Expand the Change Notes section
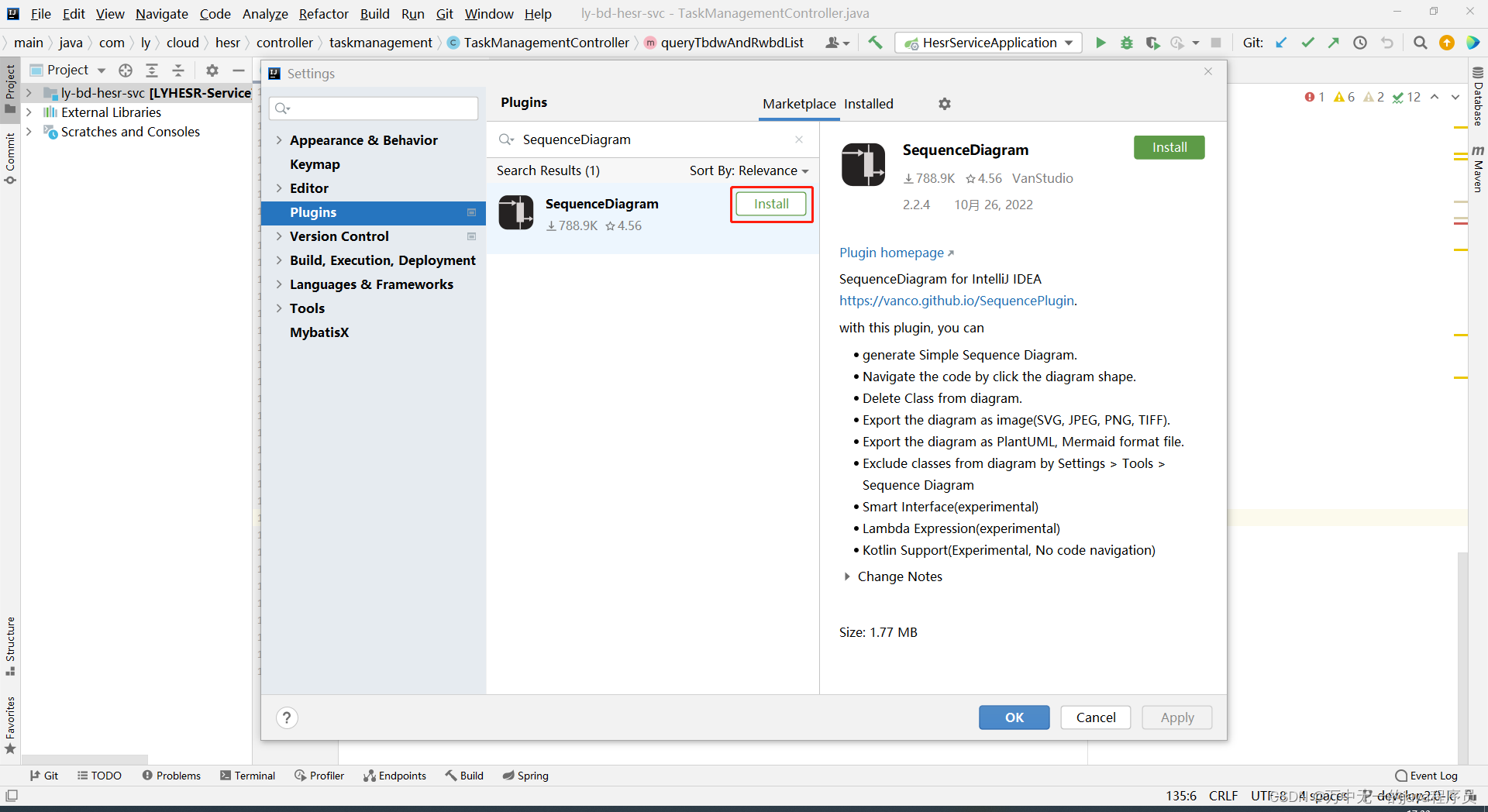 click(847, 576)
